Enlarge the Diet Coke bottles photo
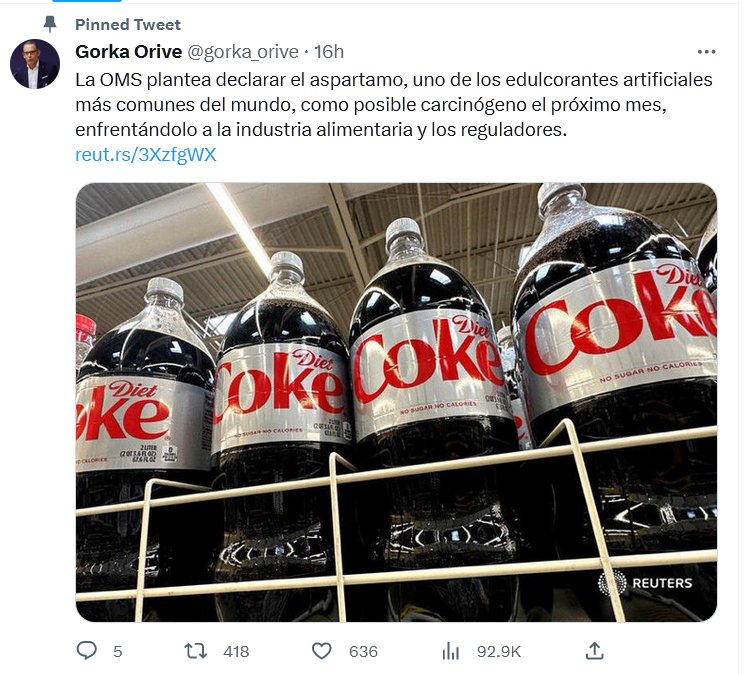 396,402
